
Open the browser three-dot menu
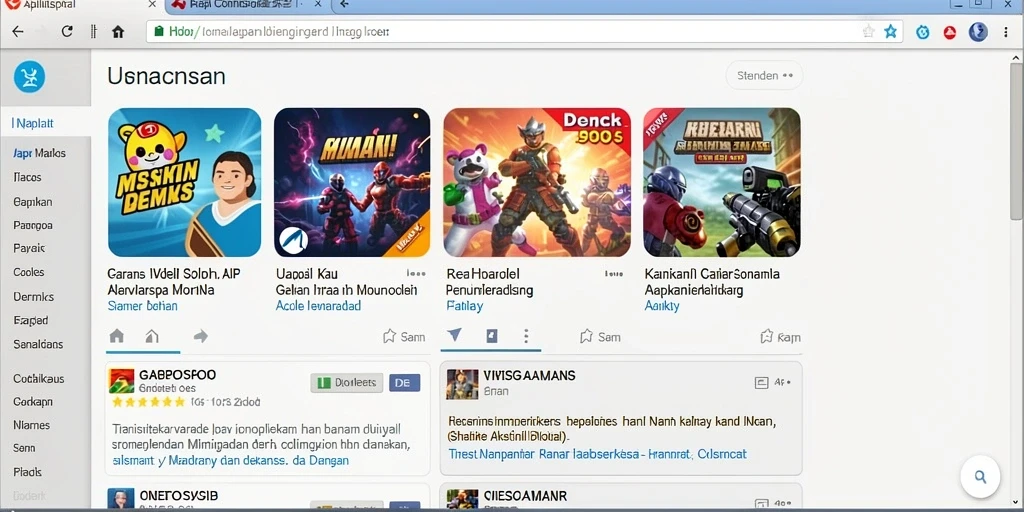click(1006, 31)
